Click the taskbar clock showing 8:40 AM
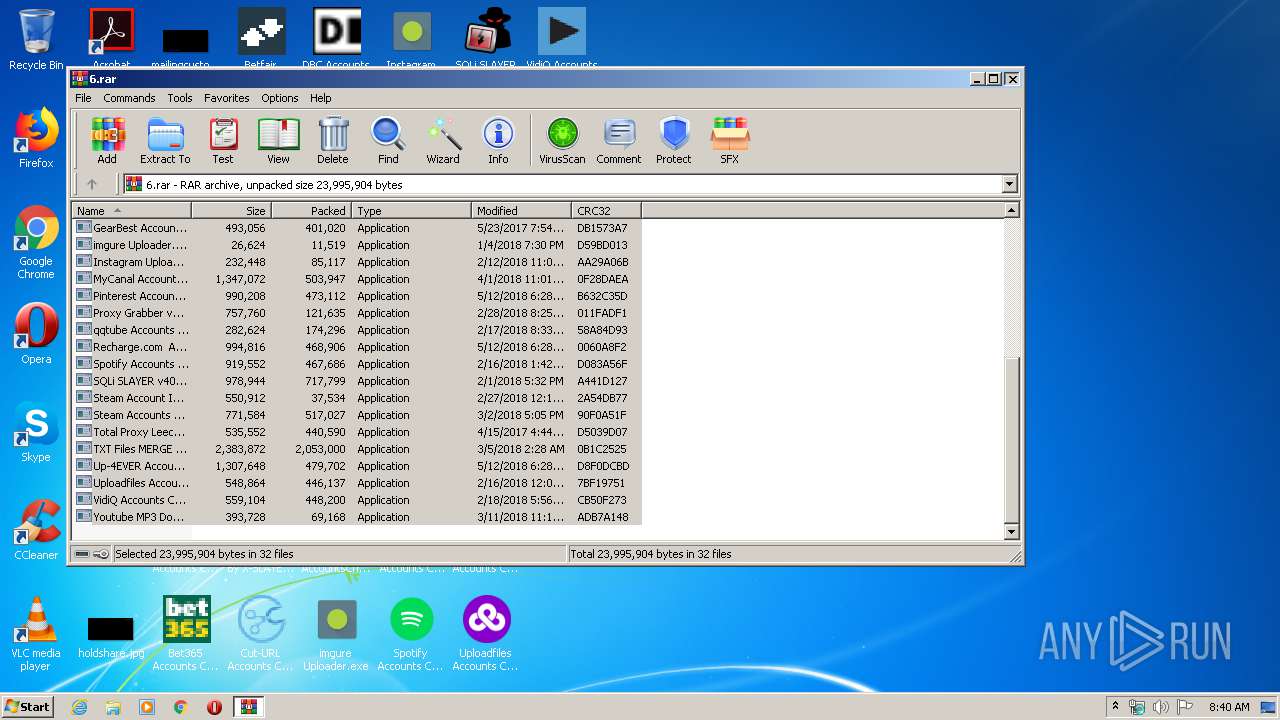Image resolution: width=1280 pixels, height=720 pixels. (x=1229, y=706)
